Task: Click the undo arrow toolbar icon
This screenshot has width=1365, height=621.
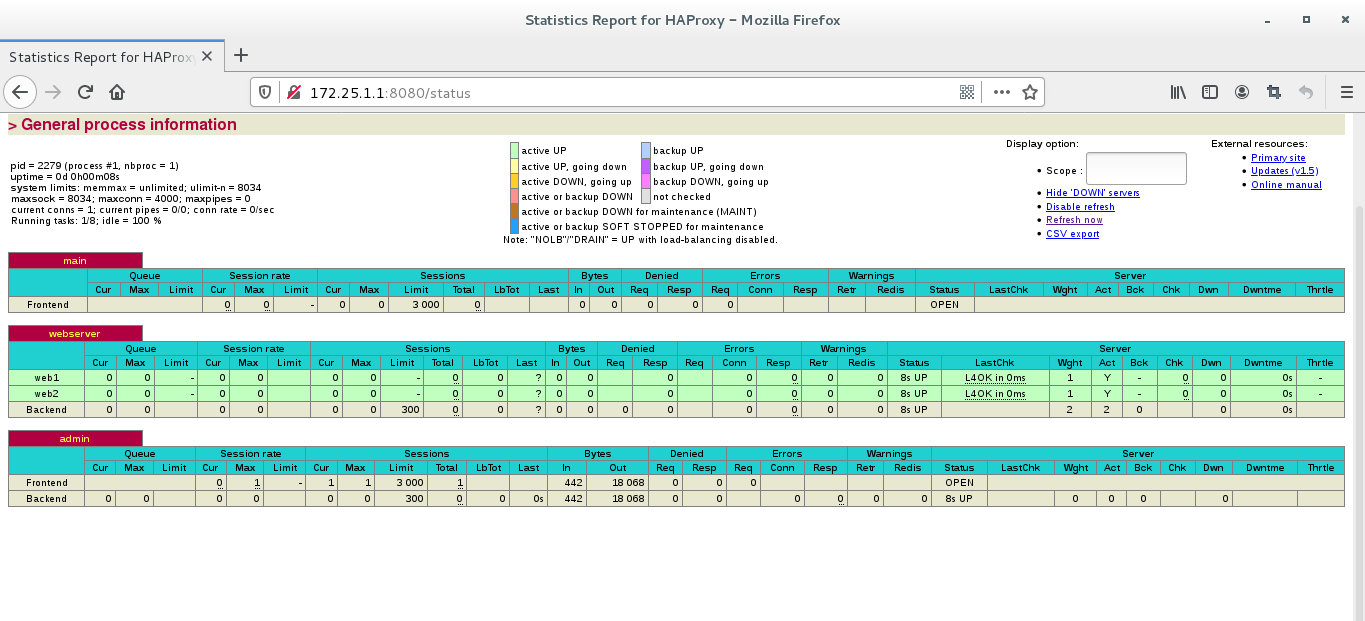Action: (x=1305, y=92)
